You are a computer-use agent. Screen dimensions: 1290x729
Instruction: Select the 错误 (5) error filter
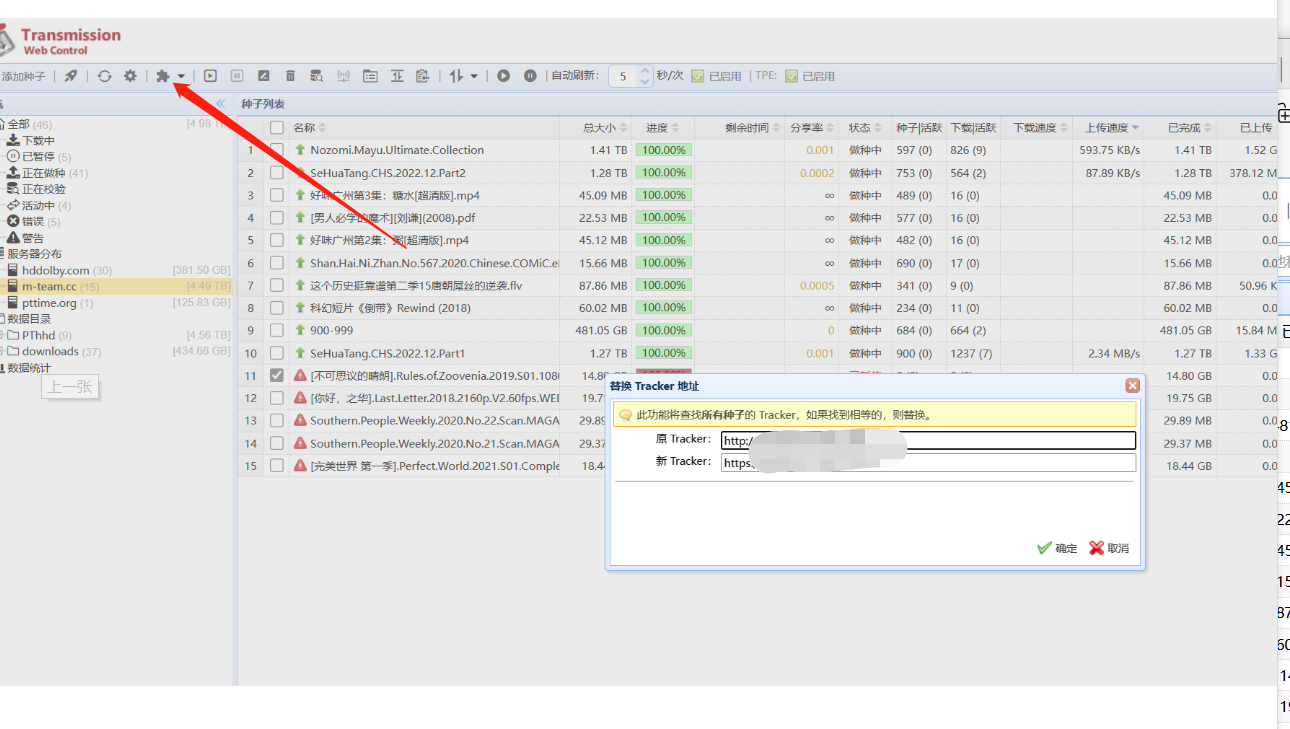pyautogui.click(x=33, y=221)
